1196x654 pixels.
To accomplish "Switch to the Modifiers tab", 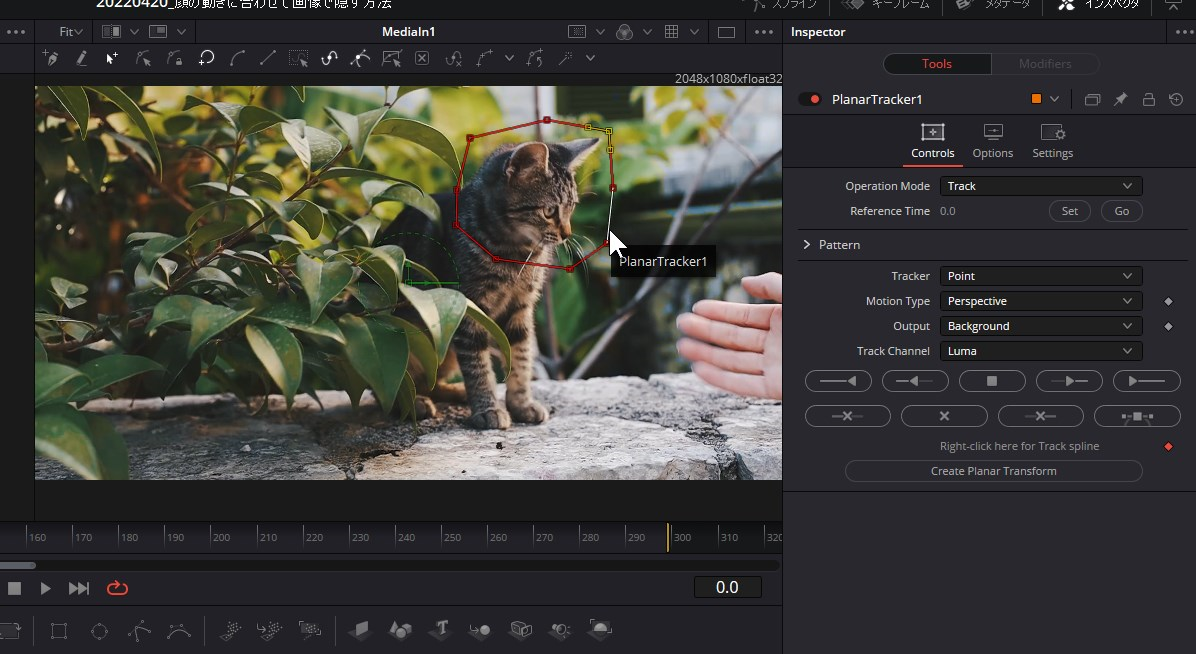I will [x=1045, y=64].
